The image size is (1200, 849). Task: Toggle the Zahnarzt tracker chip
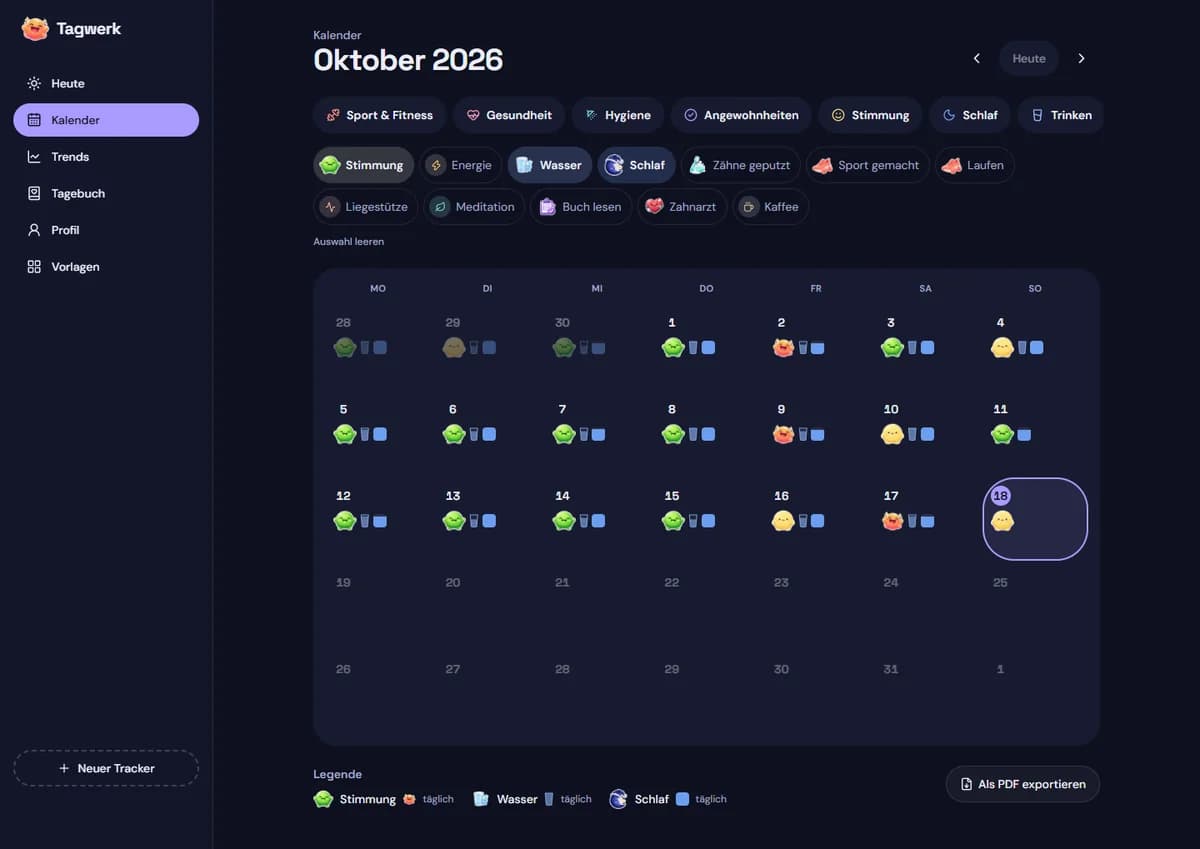click(682, 207)
